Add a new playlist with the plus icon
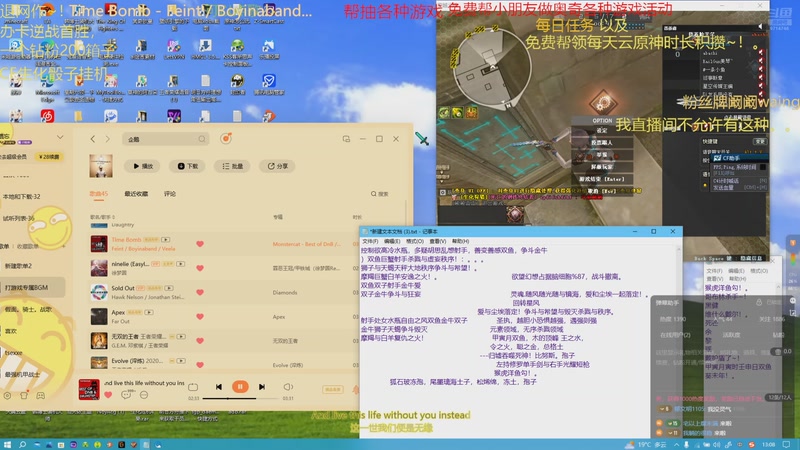800x450 pixels. tap(64, 246)
